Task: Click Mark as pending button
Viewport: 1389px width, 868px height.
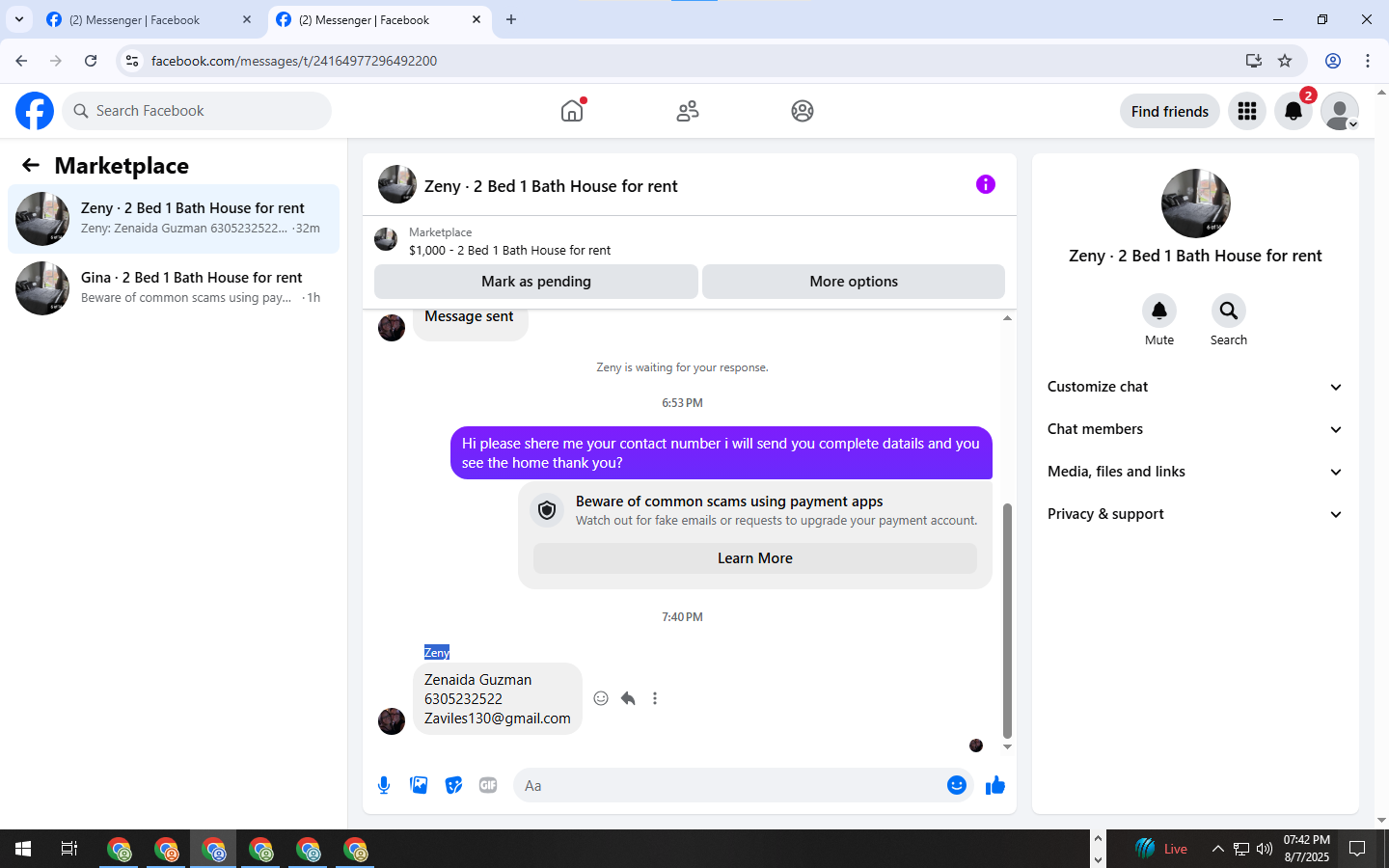Action: (536, 282)
